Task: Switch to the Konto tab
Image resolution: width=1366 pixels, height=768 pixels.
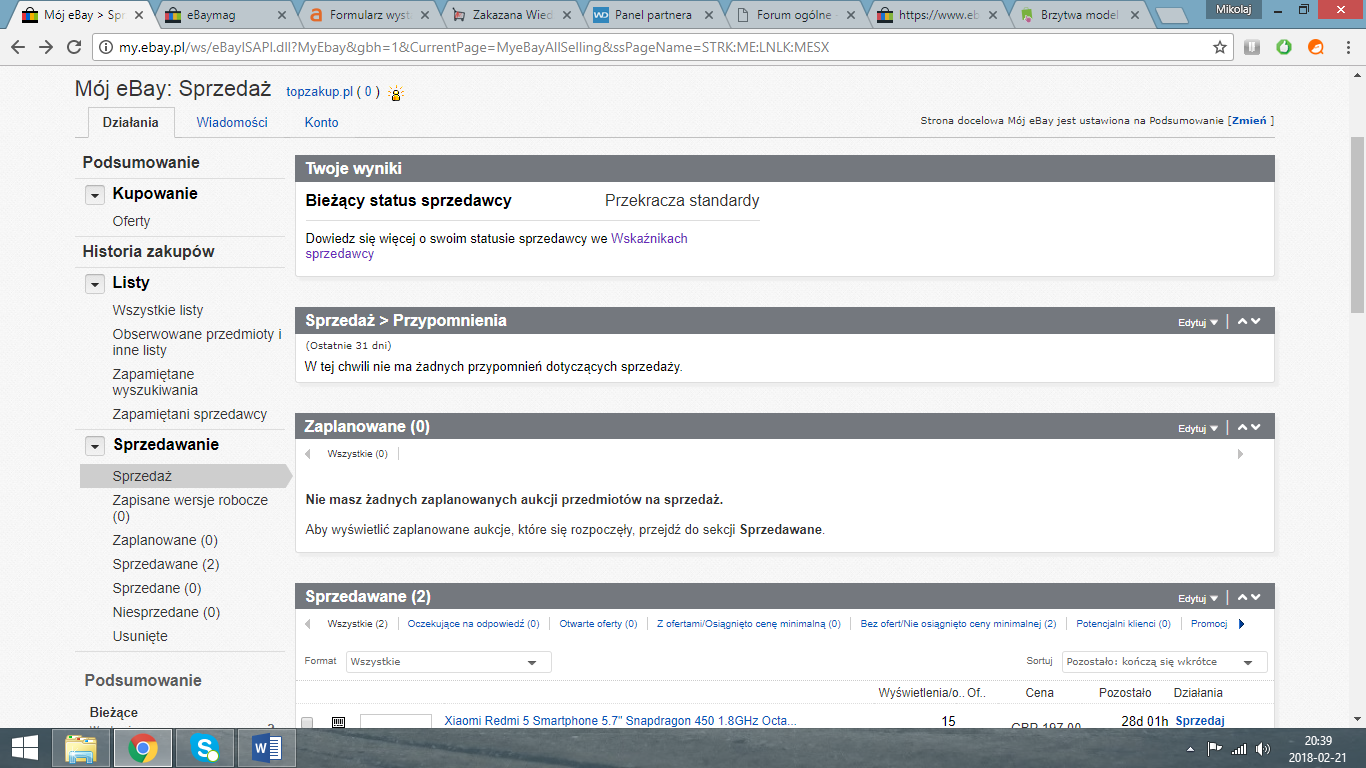Action: [322, 122]
